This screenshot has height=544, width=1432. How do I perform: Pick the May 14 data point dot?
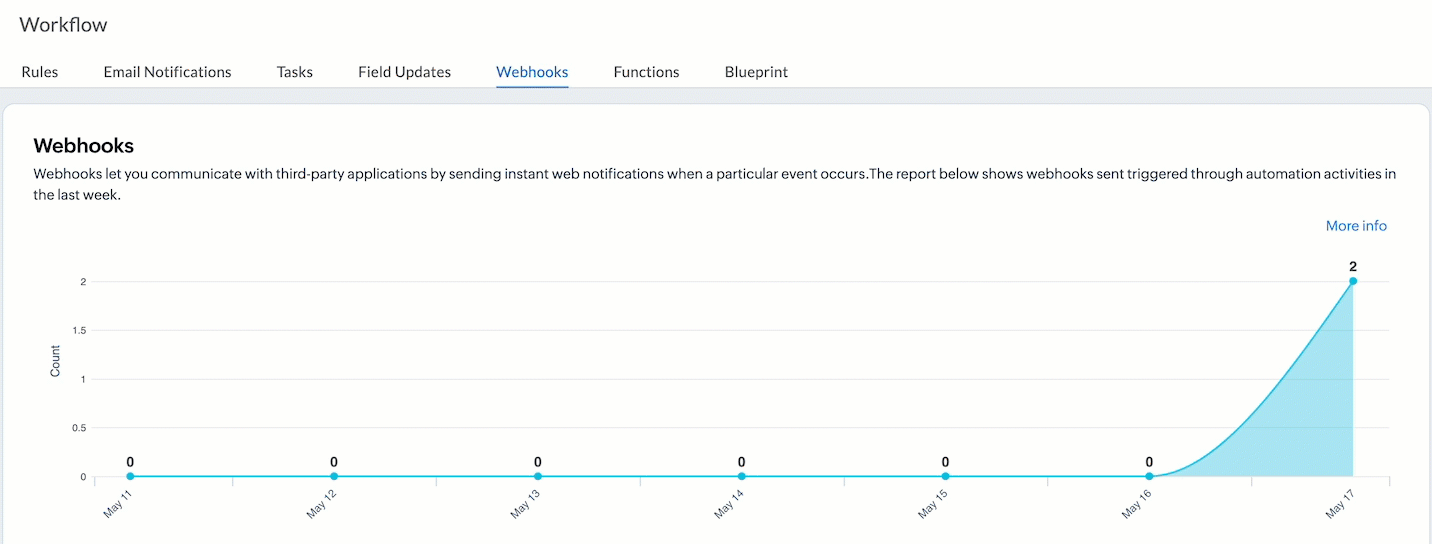pyautogui.click(x=742, y=477)
